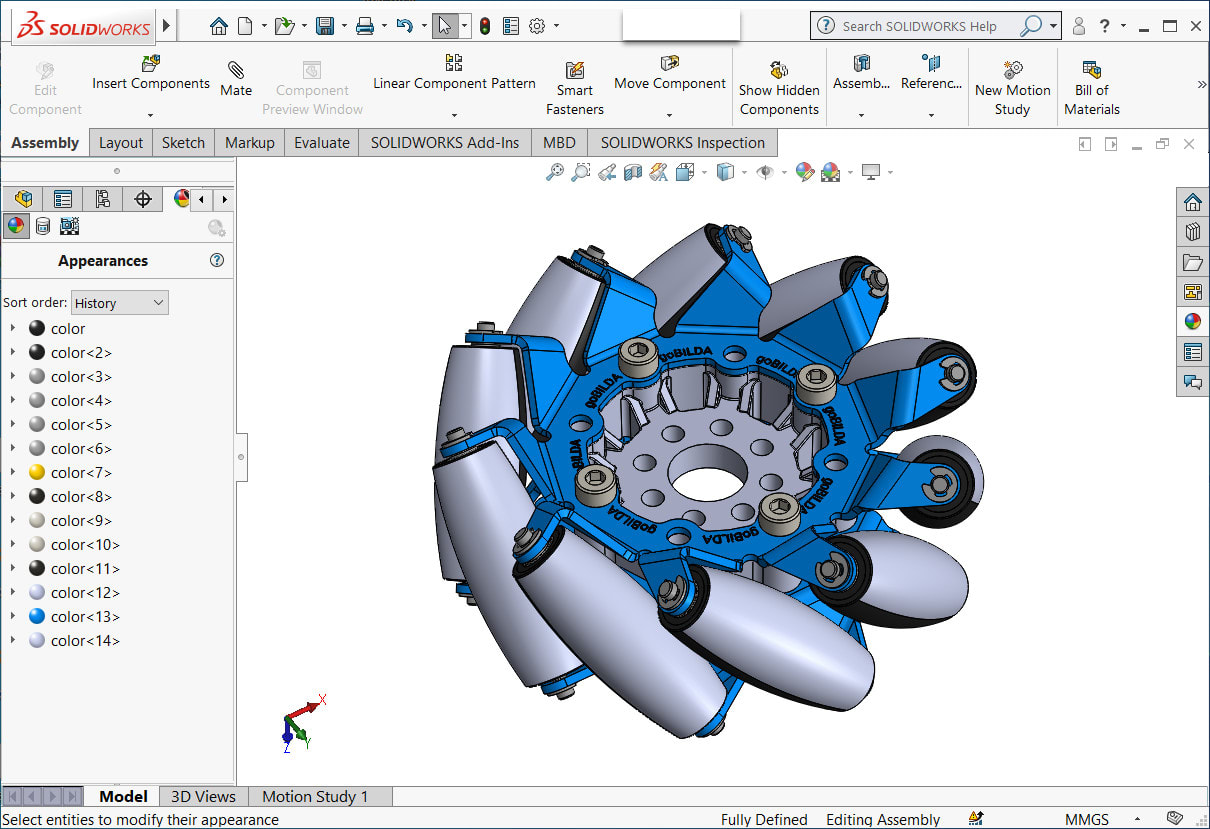The height and width of the screenshot is (829, 1210).
Task: Click the New Motion Study button
Action: [x=1012, y=88]
